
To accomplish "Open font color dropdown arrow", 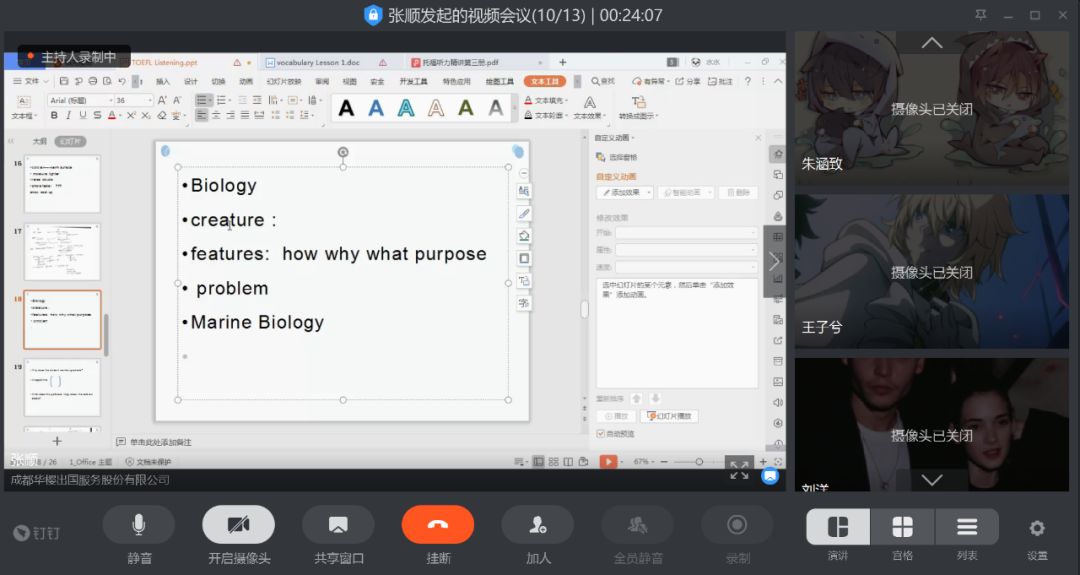I will click(x=121, y=116).
